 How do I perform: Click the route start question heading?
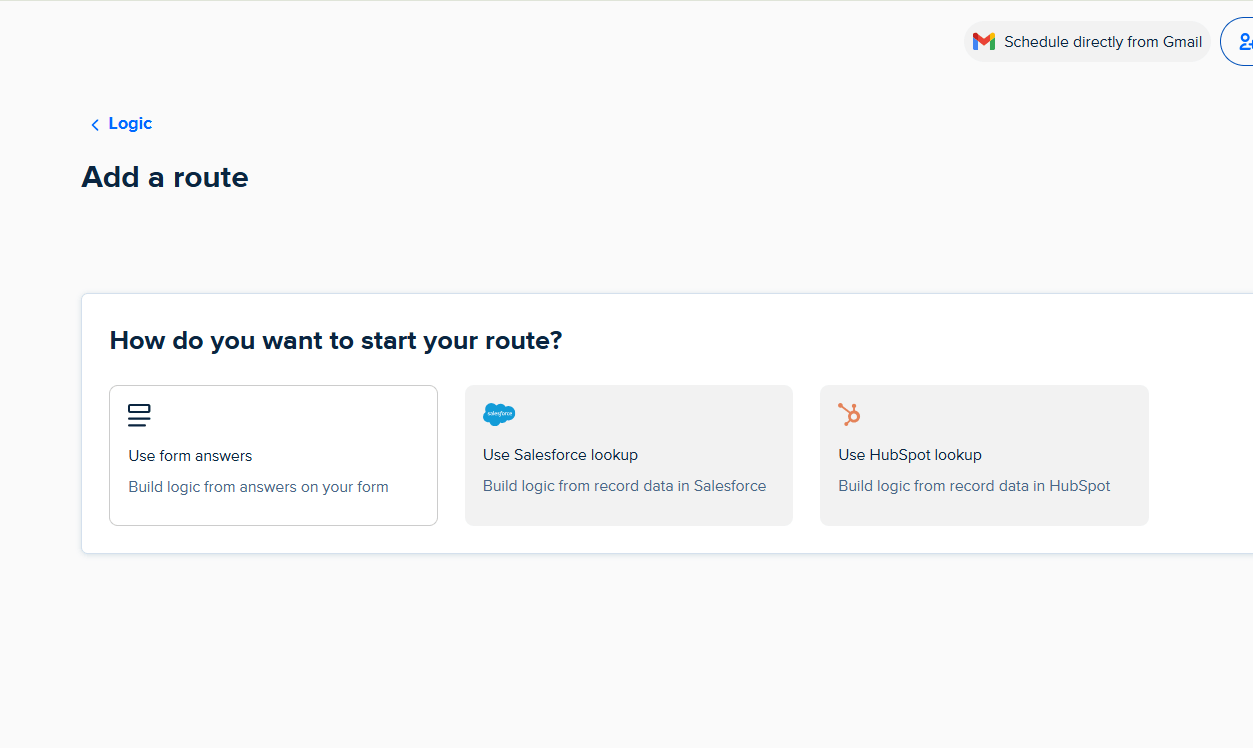point(336,340)
